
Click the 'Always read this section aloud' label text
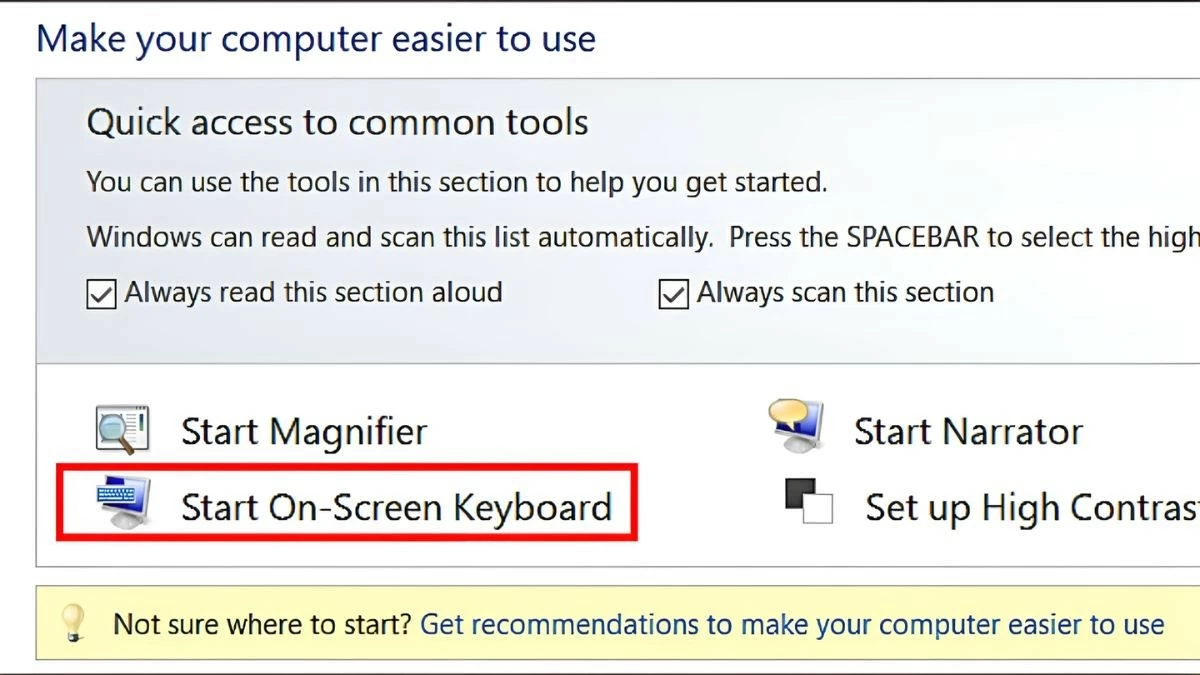coord(313,293)
